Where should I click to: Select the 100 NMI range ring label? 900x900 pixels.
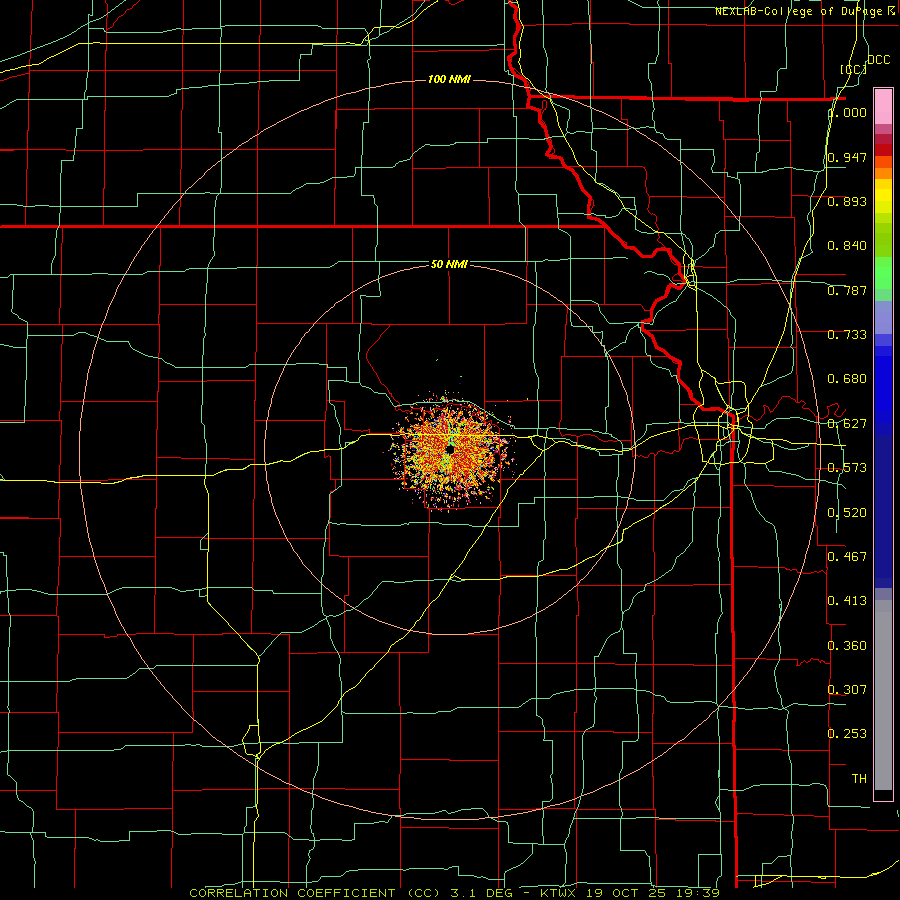(x=449, y=79)
